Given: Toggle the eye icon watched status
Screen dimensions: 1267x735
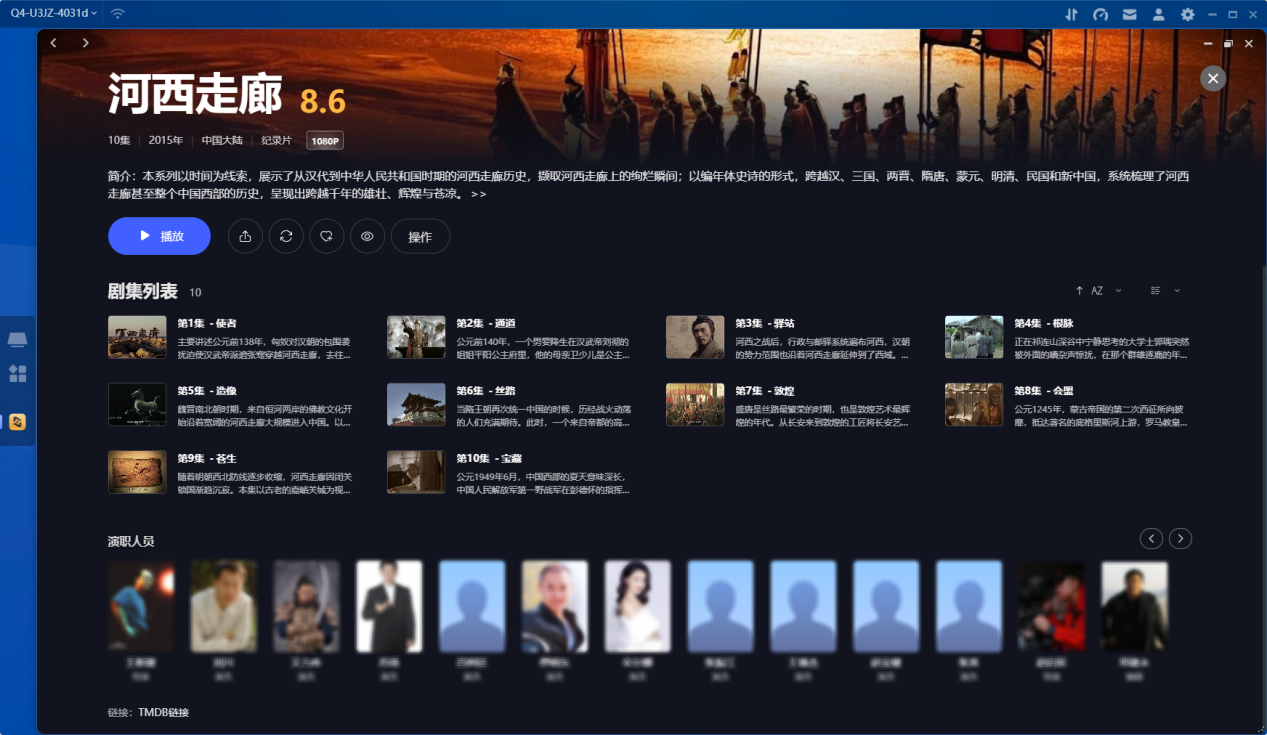Looking at the screenshot, I should coord(367,236).
